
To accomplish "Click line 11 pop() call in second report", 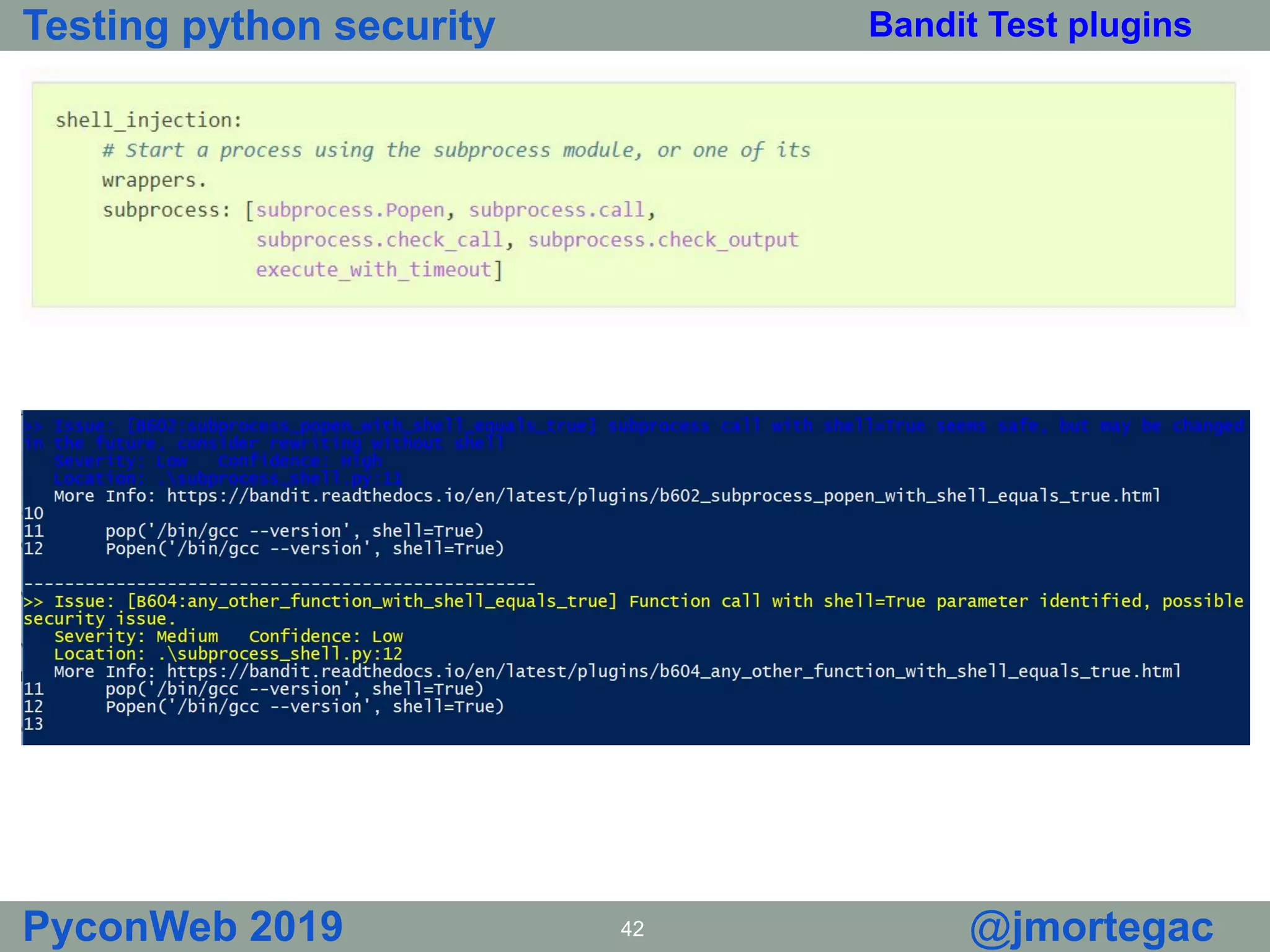I will [294, 689].
